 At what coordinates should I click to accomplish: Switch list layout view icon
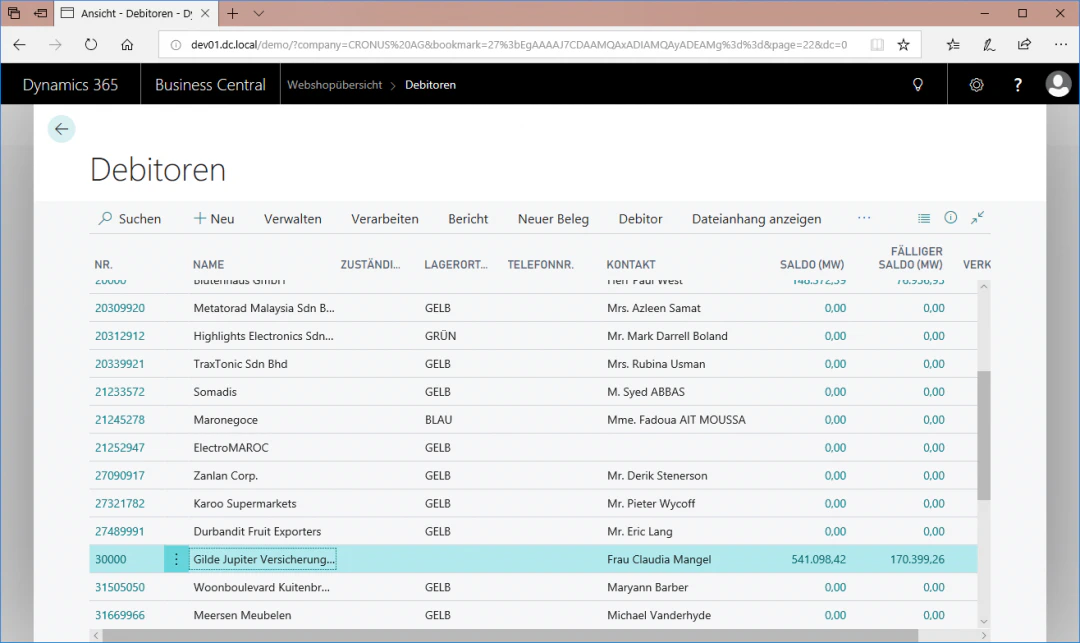point(924,218)
